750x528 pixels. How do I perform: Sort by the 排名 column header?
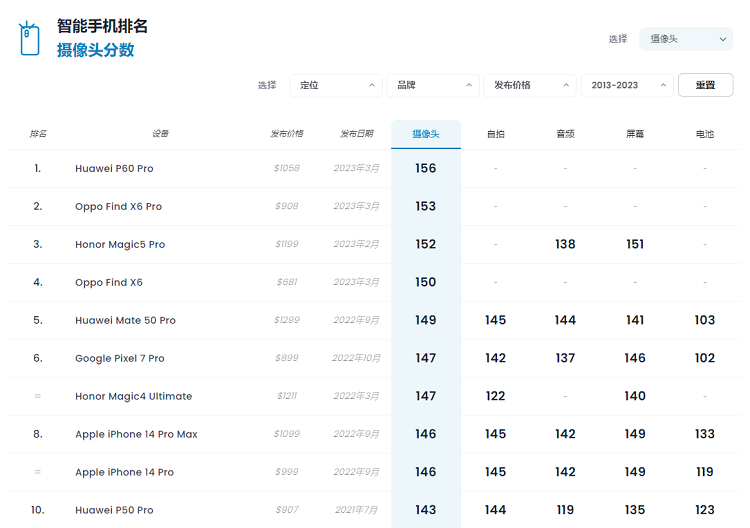coord(38,134)
